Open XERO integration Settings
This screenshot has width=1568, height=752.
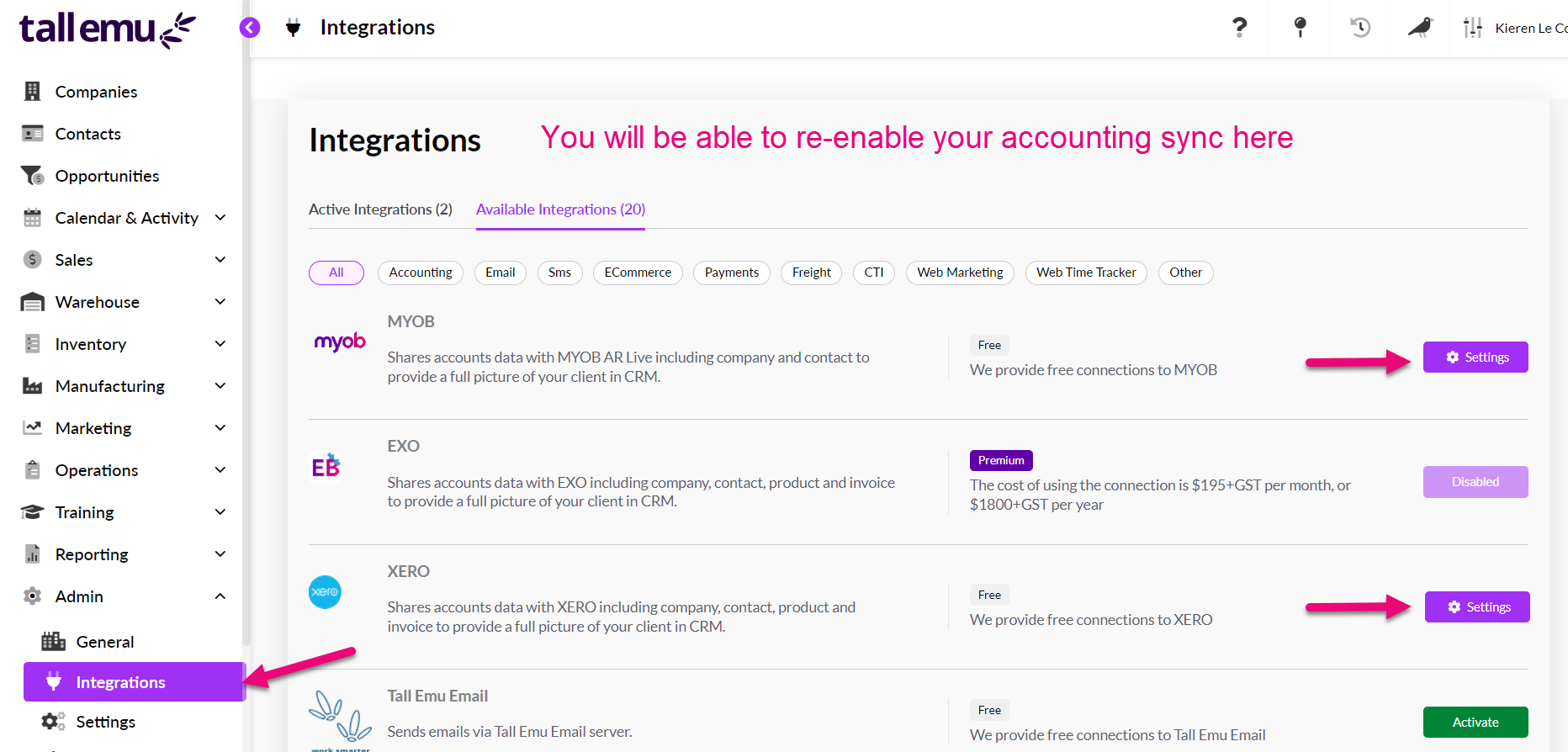point(1477,607)
